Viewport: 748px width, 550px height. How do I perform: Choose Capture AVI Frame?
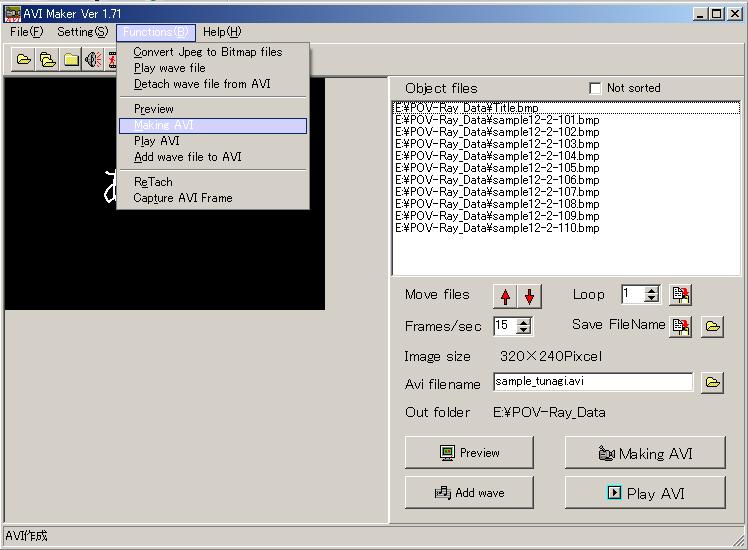[x=213, y=198]
